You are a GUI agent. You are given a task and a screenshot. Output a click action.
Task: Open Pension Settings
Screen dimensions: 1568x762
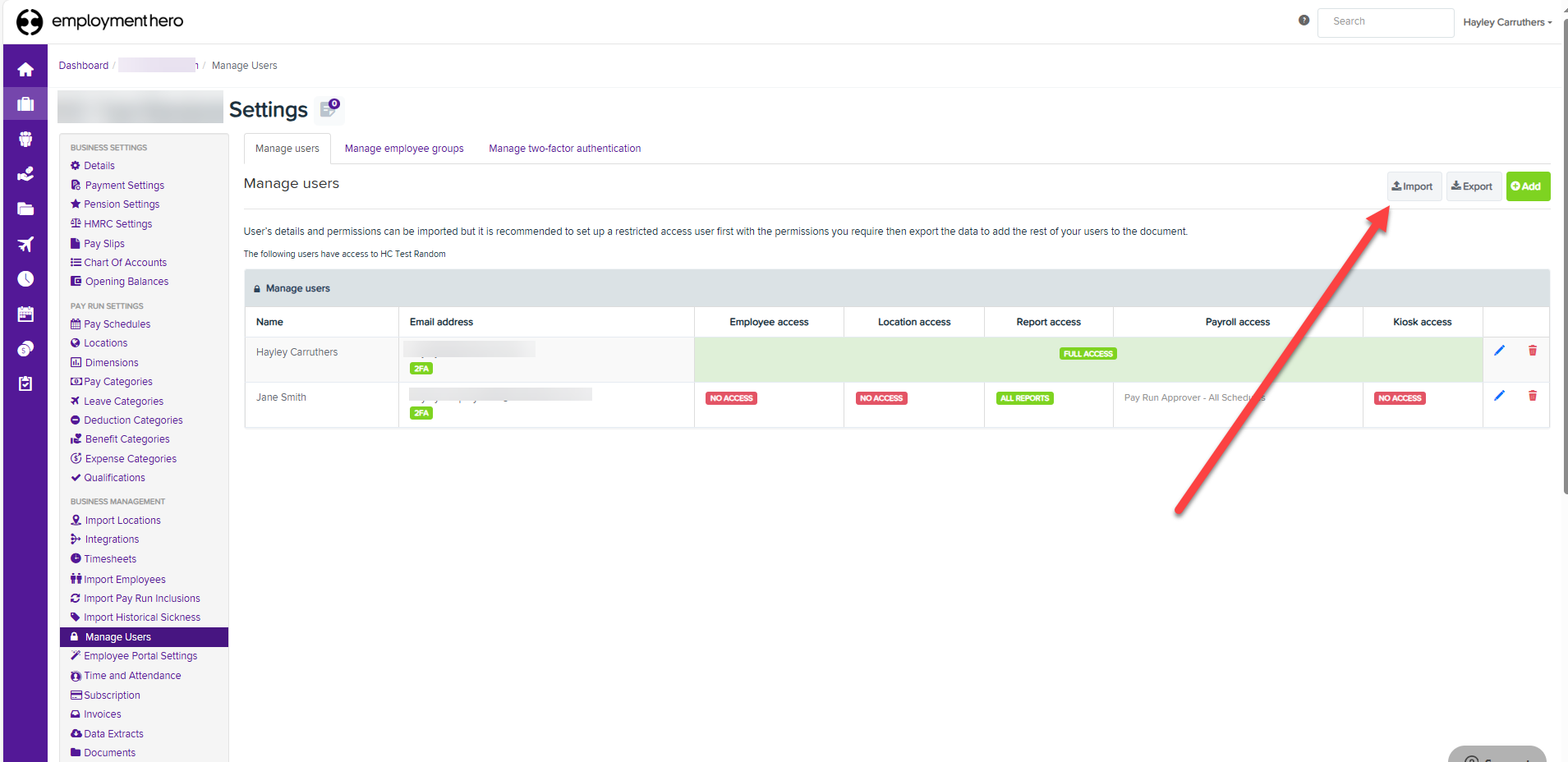(x=115, y=204)
